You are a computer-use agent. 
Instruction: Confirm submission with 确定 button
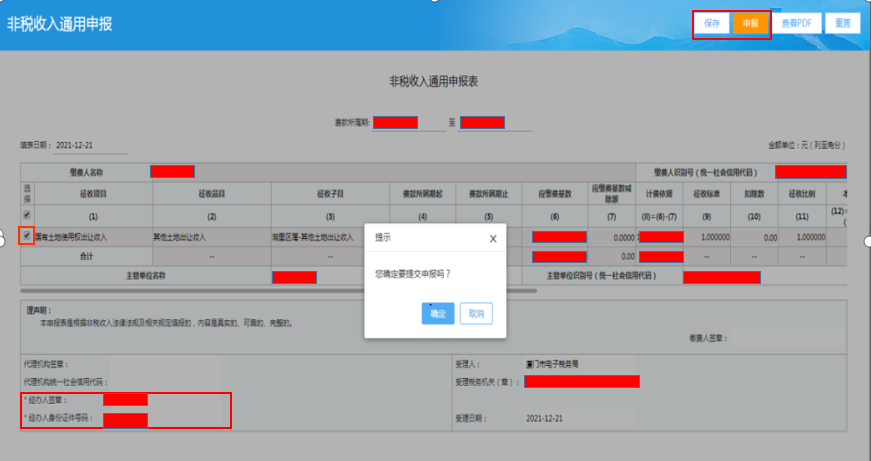(x=438, y=313)
